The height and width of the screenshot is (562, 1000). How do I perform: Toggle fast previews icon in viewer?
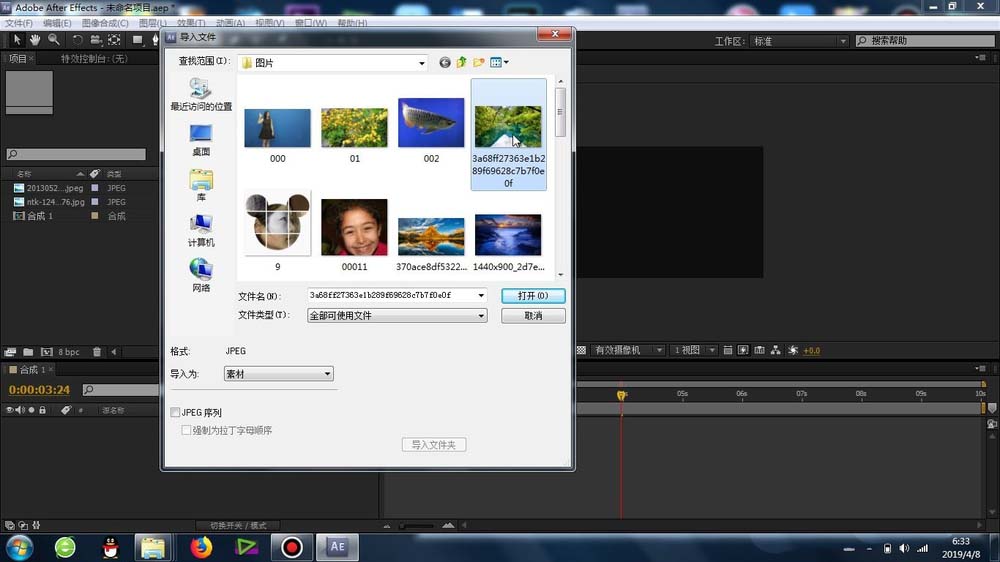point(743,350)
